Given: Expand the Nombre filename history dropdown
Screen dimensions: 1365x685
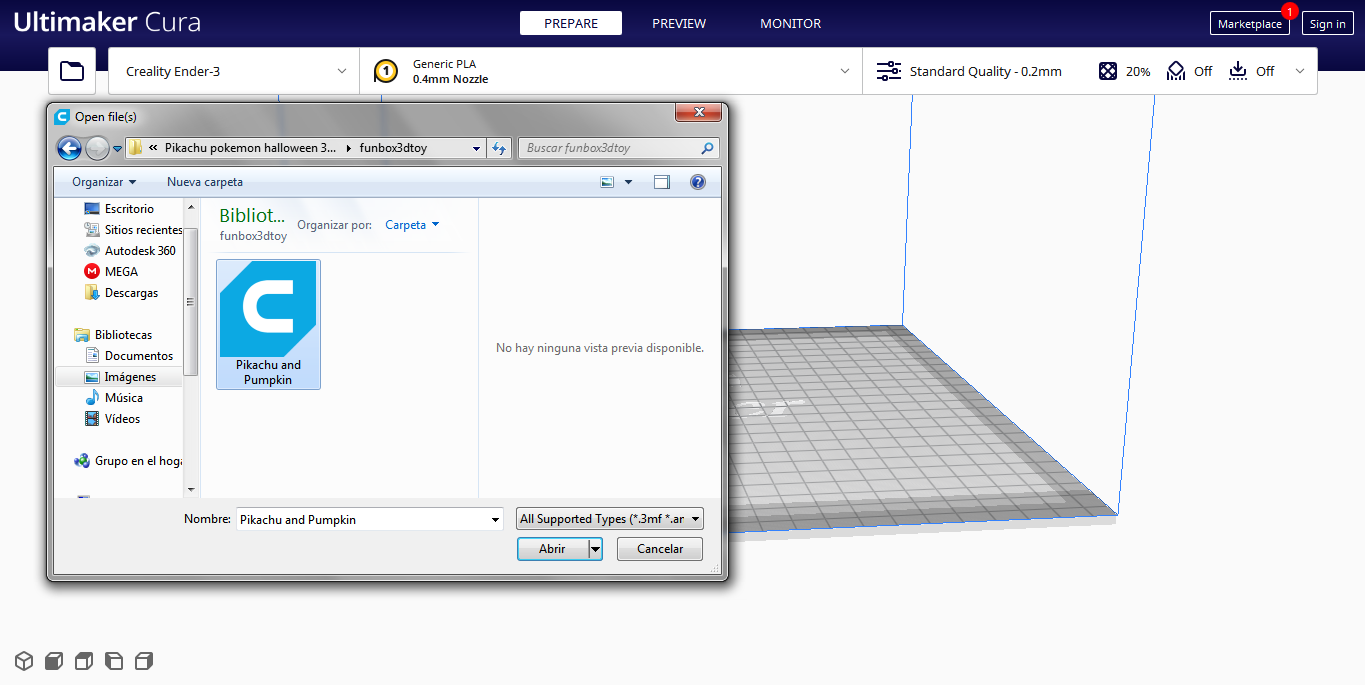Looking at the screenshot, I should 495,519.
